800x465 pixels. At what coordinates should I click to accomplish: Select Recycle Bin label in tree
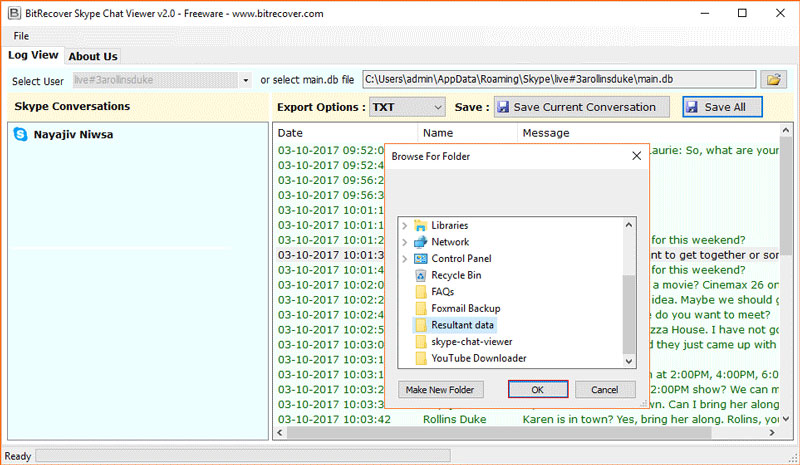[x=456, y=275]
